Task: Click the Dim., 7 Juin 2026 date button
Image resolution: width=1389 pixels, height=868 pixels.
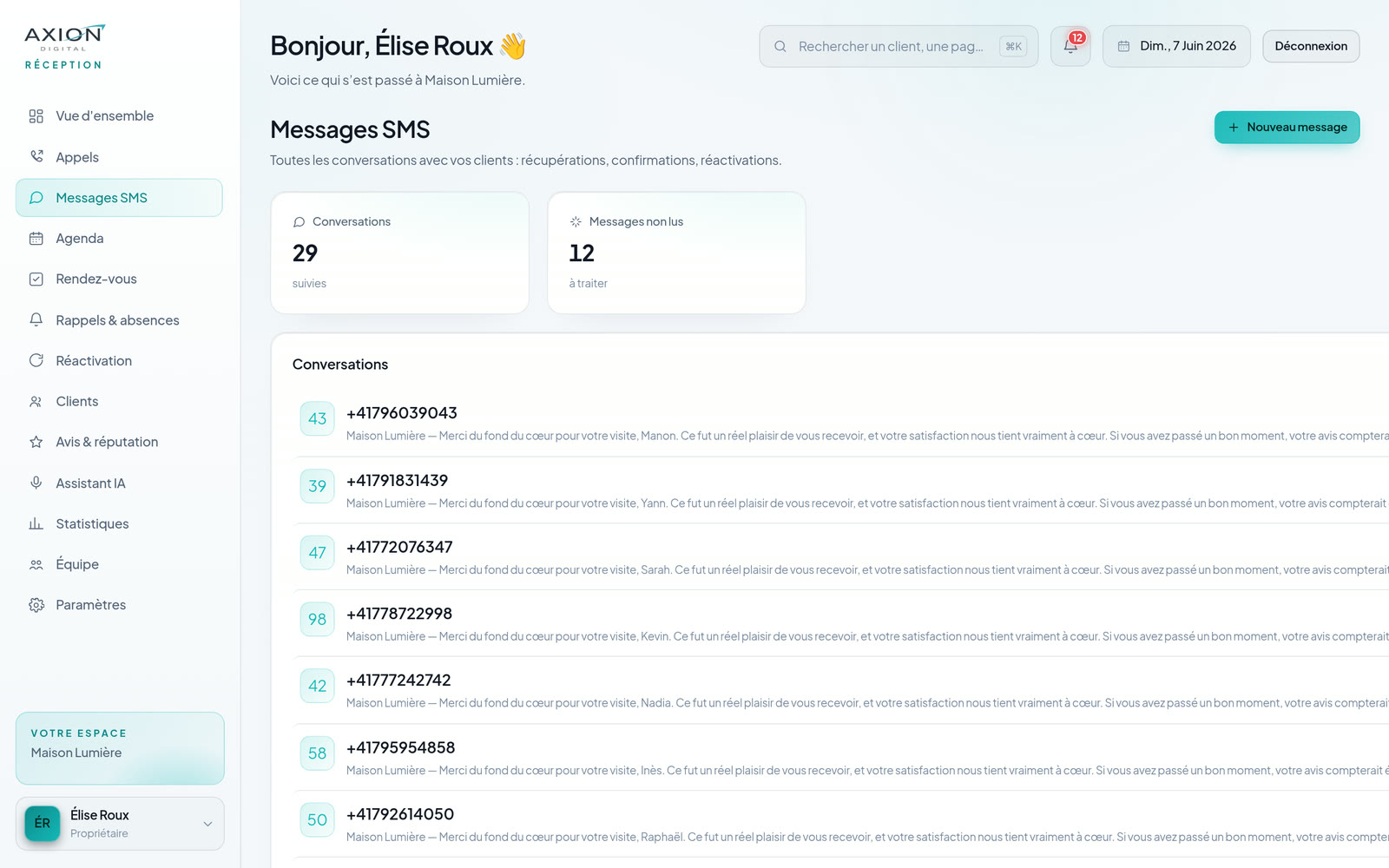Action: click(1176, 46)
